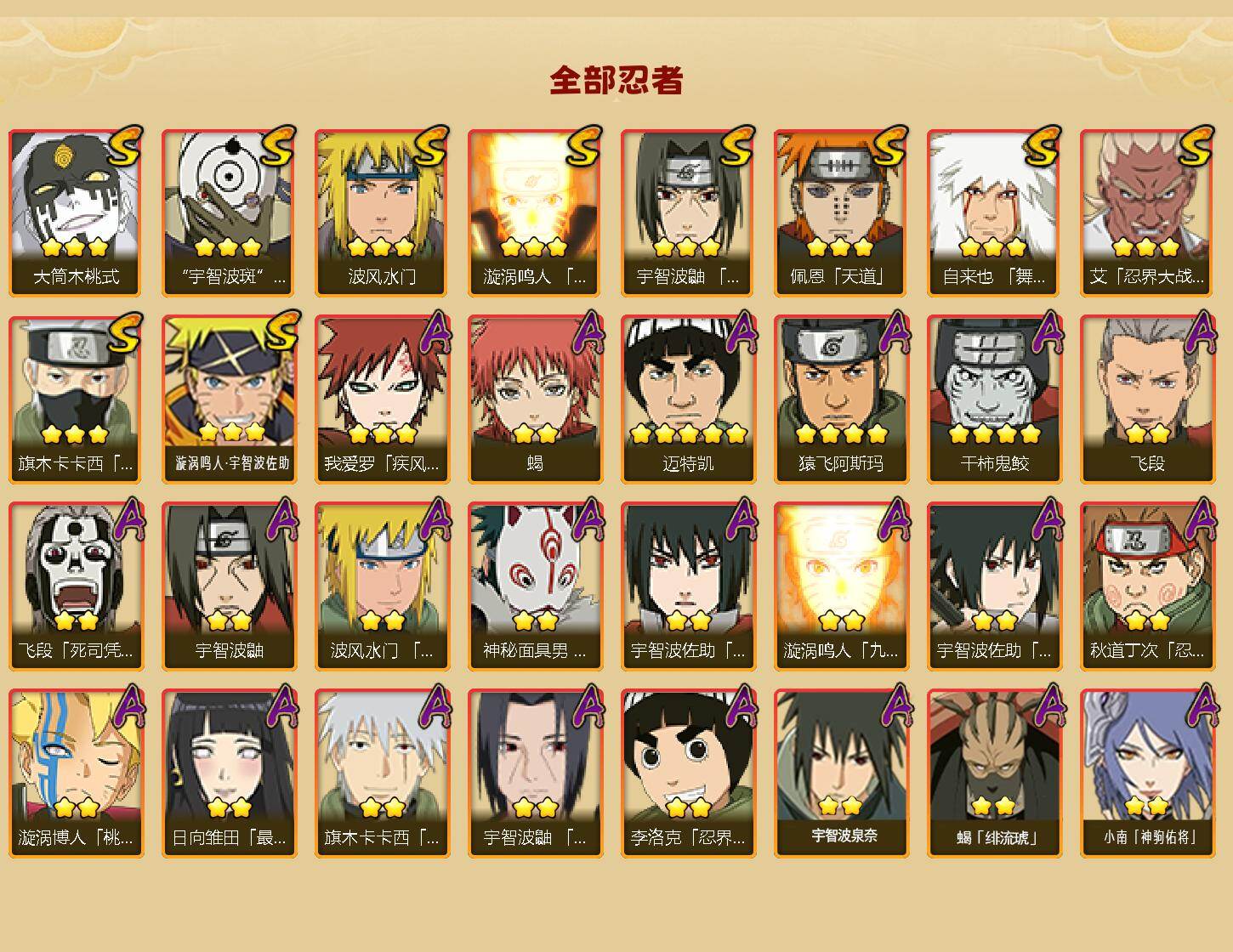Select the 蝎「绯流琥」 ninja card

tap(994, 773)
